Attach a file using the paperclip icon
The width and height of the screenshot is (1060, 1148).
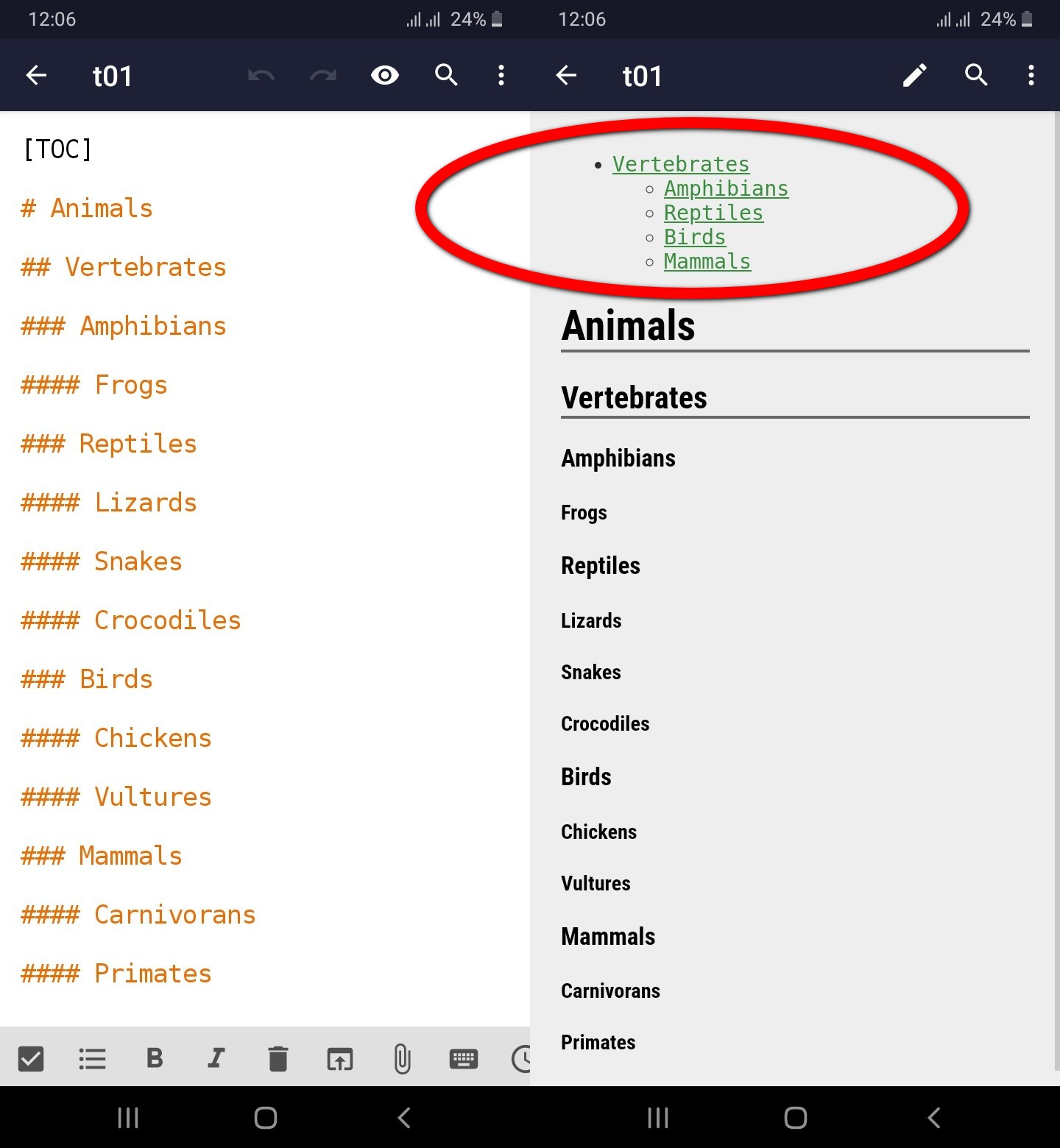401,1059
